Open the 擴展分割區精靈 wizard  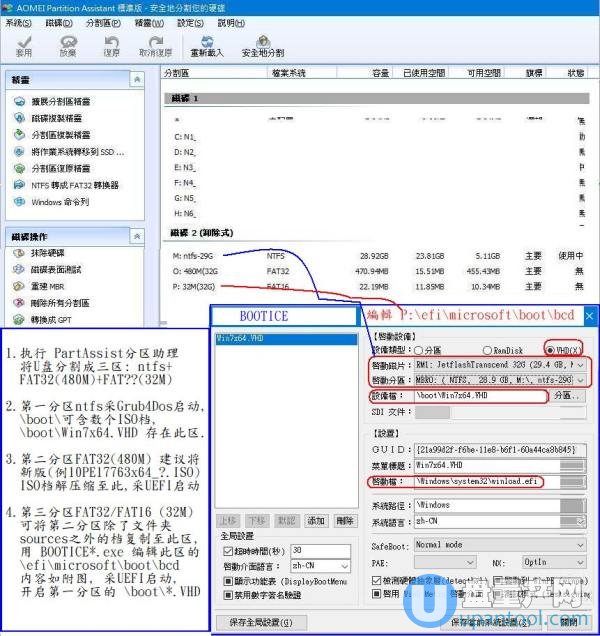(x=60, y=102)
